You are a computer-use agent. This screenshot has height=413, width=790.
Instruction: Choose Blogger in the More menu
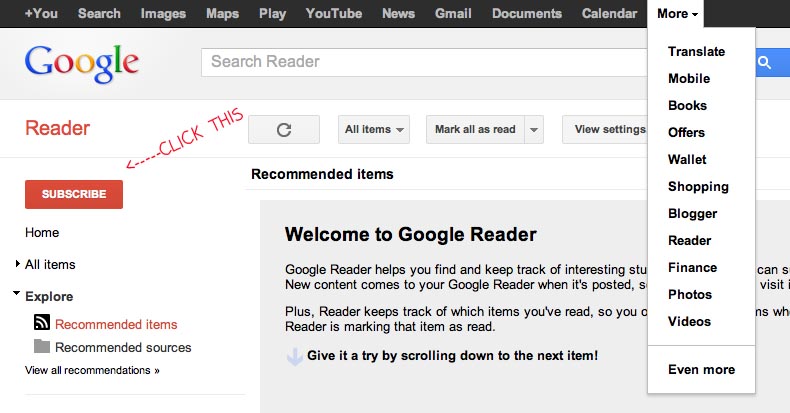point(692,214)
